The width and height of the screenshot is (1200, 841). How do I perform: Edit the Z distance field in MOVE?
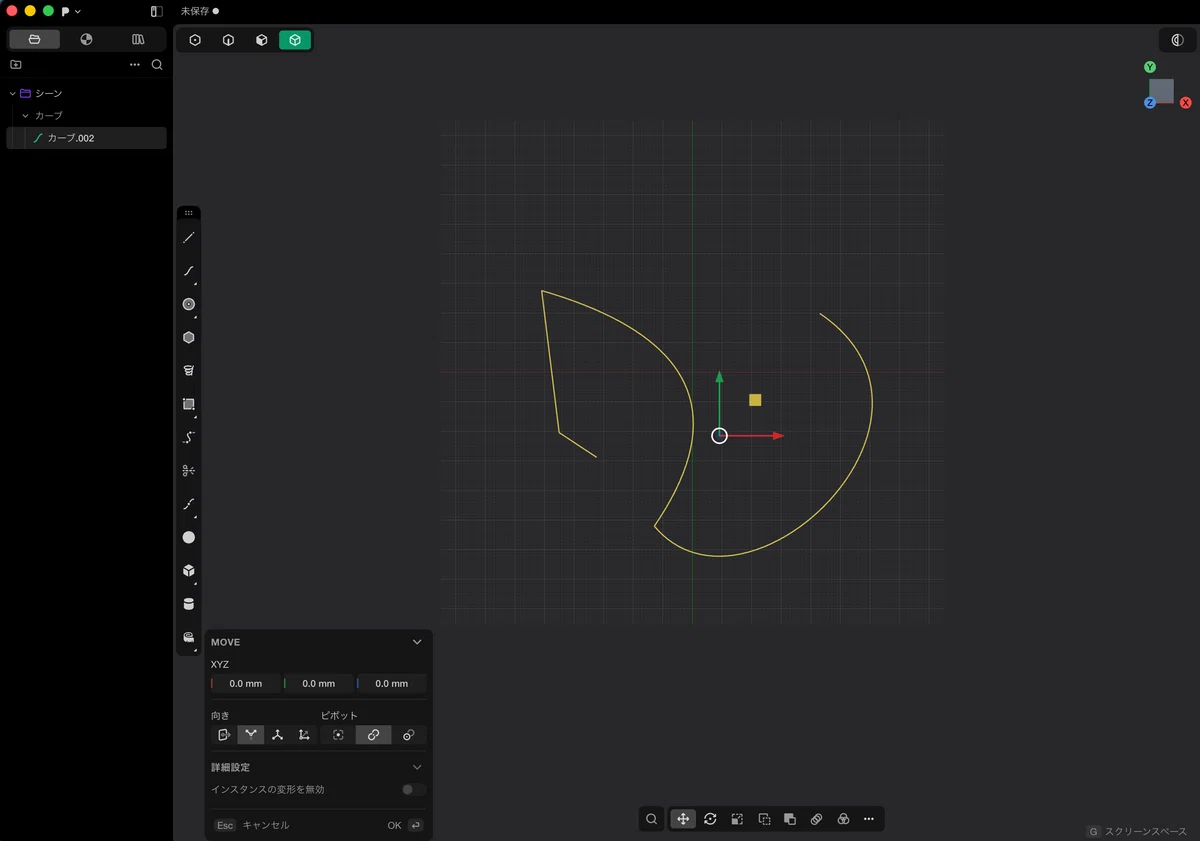[391, 684]
